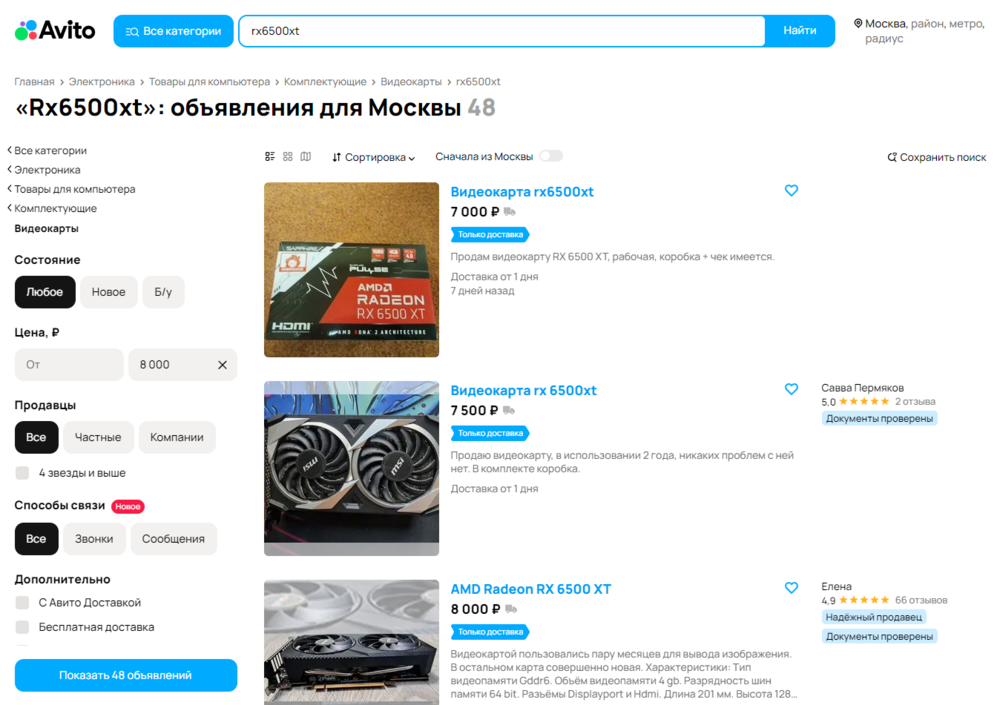Go back to 'Товары для компьютера' category
This screenshot has width=1000, height=705.
(x=74, y=189)
